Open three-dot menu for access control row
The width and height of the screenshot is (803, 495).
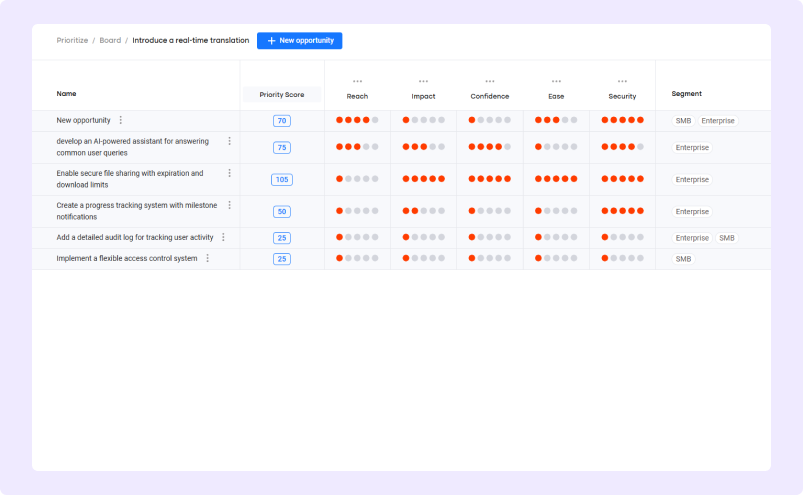click(207, 258)
